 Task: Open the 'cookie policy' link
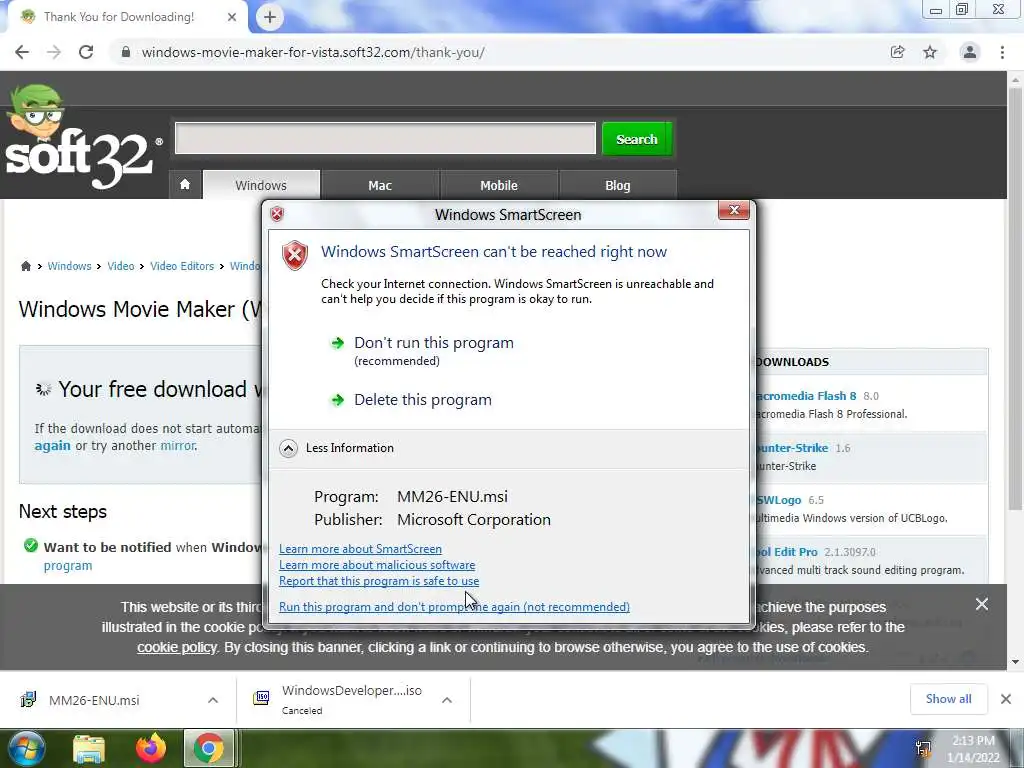click(x=176, y=647)
